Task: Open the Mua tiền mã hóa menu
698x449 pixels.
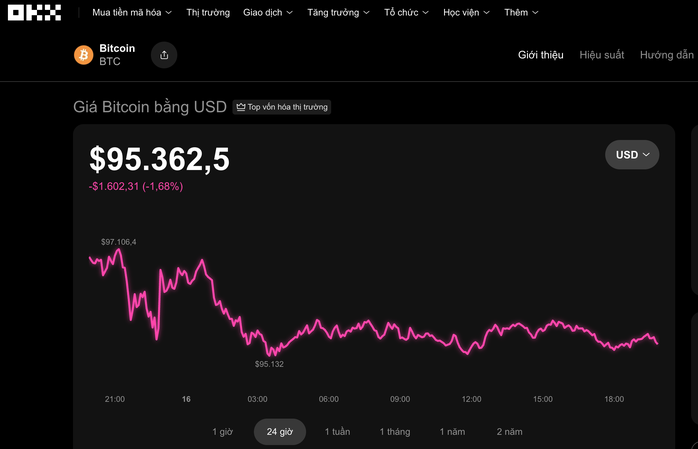Action: click(x=131, y=13)
